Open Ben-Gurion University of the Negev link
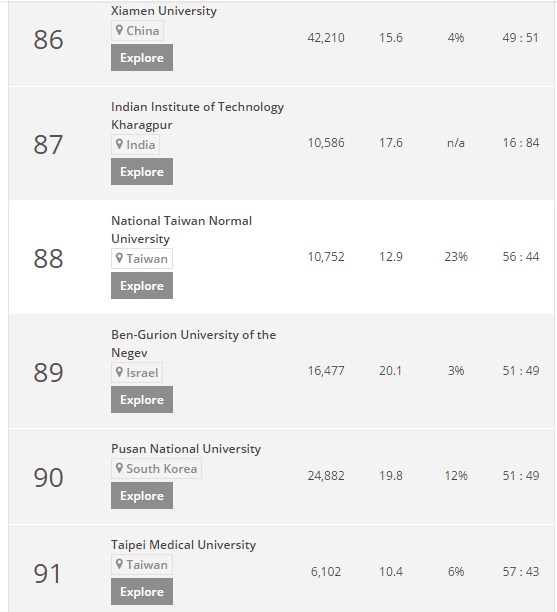Image resolution: width=557 pixels, height=612 pixels. point(193,344)
